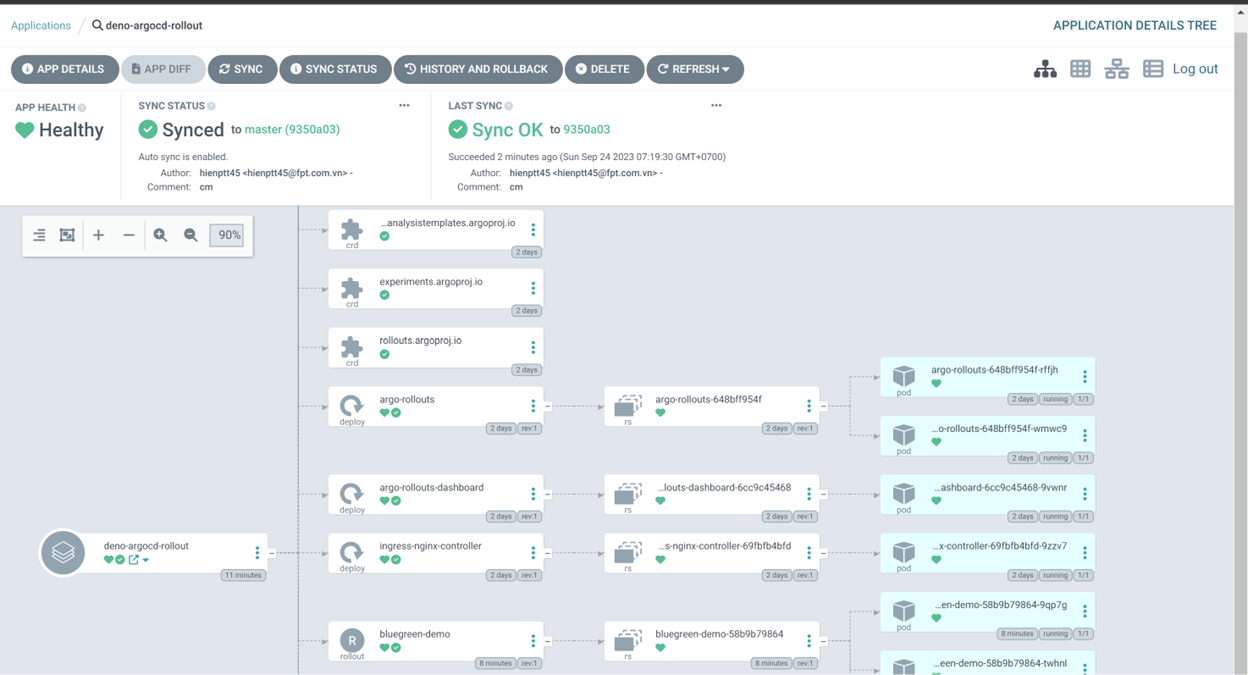Click the fit-to-screen icon in graph toolbar
Image resolution: width=1248 pixels, height=675 pixels.
tap(67, 235)
